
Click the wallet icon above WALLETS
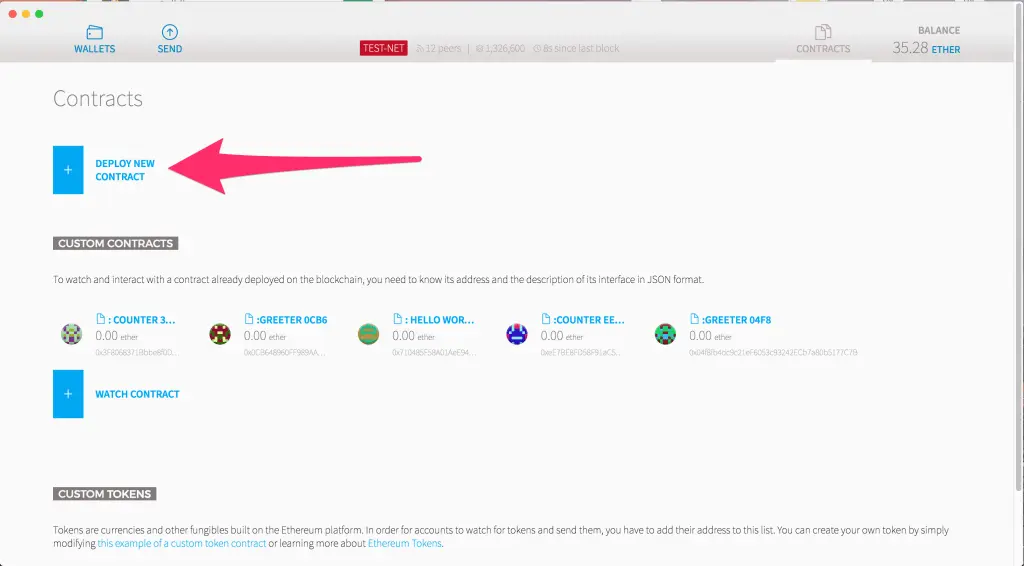95,32
